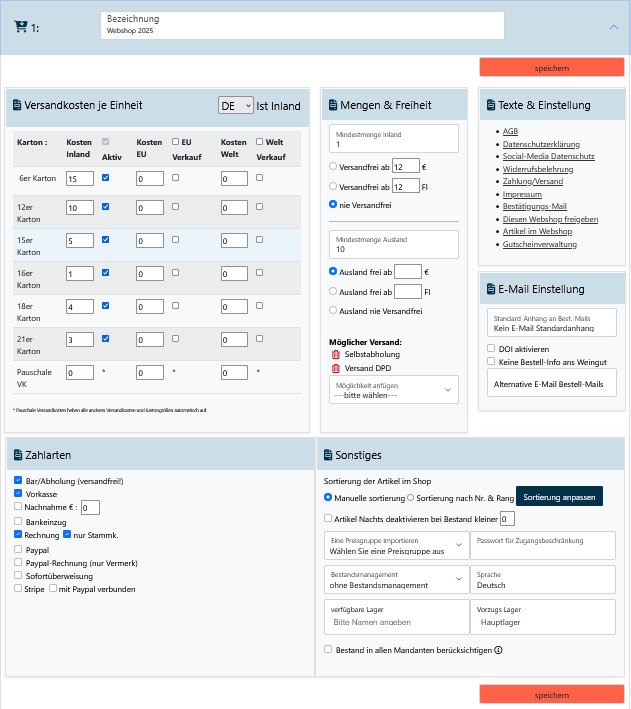Open the Möglichkeit anfügen dropdown
The width and height of the screenshot is (631, 709).
point(393,389)
